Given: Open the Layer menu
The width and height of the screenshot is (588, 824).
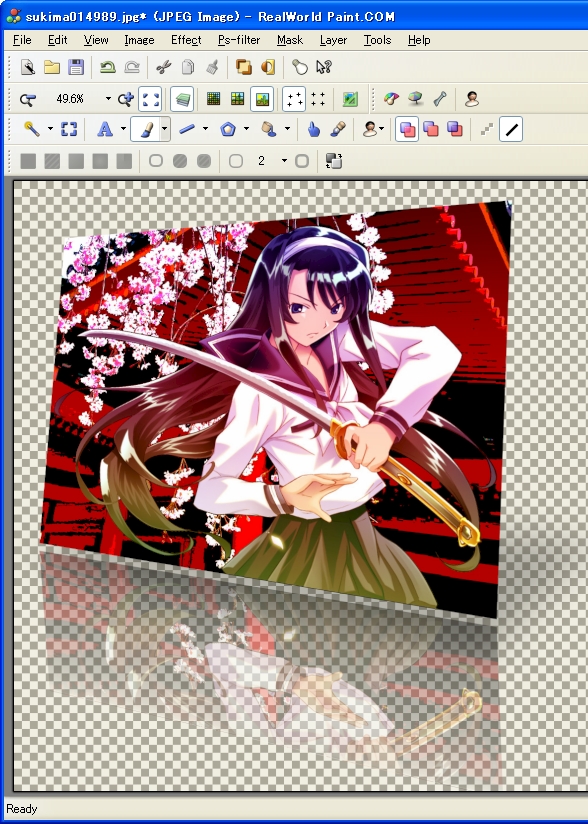Looking at the screenshot, I should 333,40.
